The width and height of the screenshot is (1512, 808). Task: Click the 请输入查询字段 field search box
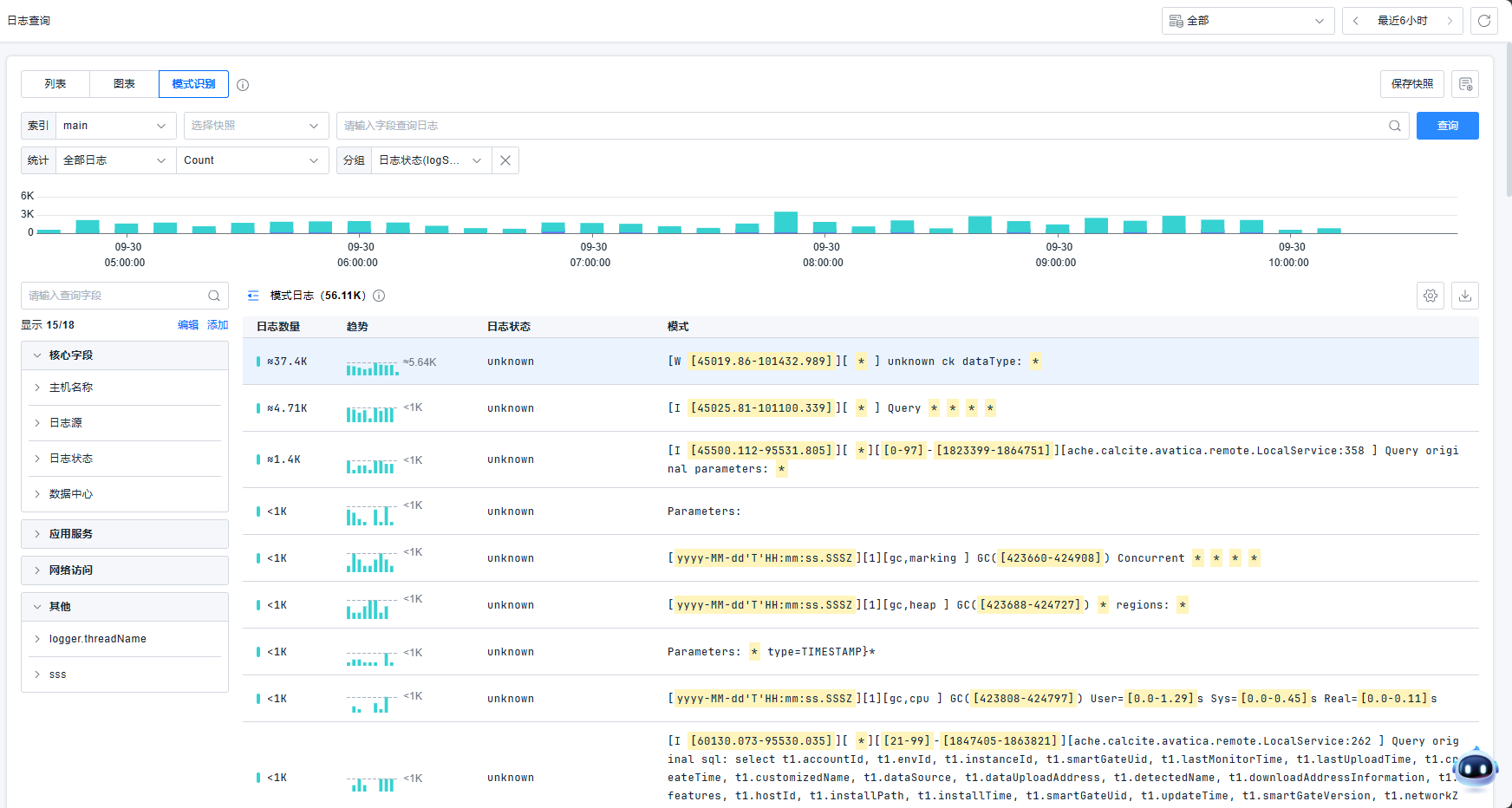[115, 296]
